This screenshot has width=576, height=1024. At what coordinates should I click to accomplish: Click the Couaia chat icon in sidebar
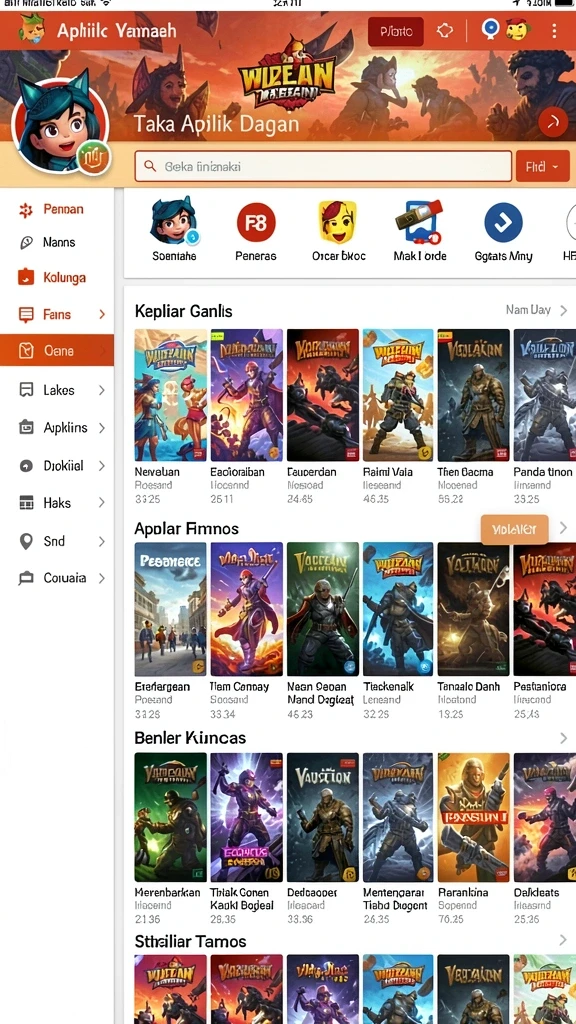[26, 578]
